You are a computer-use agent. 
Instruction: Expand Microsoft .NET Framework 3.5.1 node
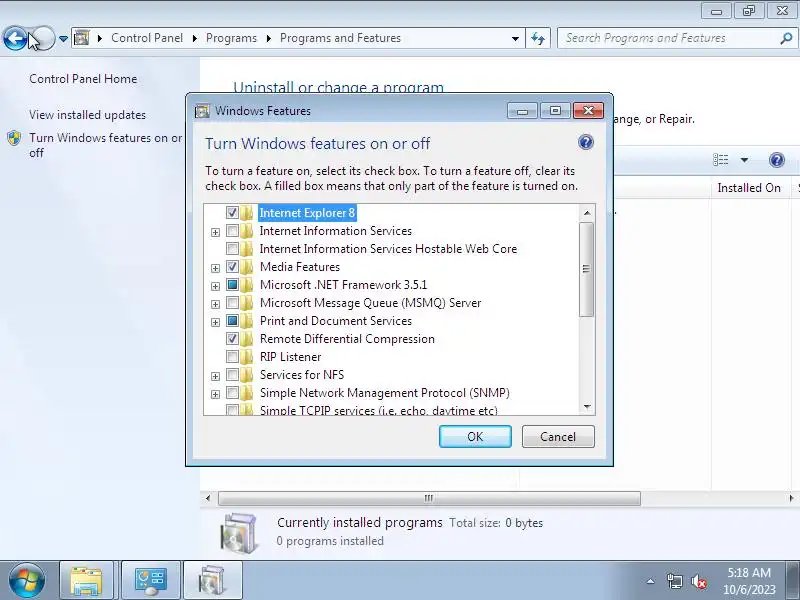pyautogui.click(x=215, y=286)
